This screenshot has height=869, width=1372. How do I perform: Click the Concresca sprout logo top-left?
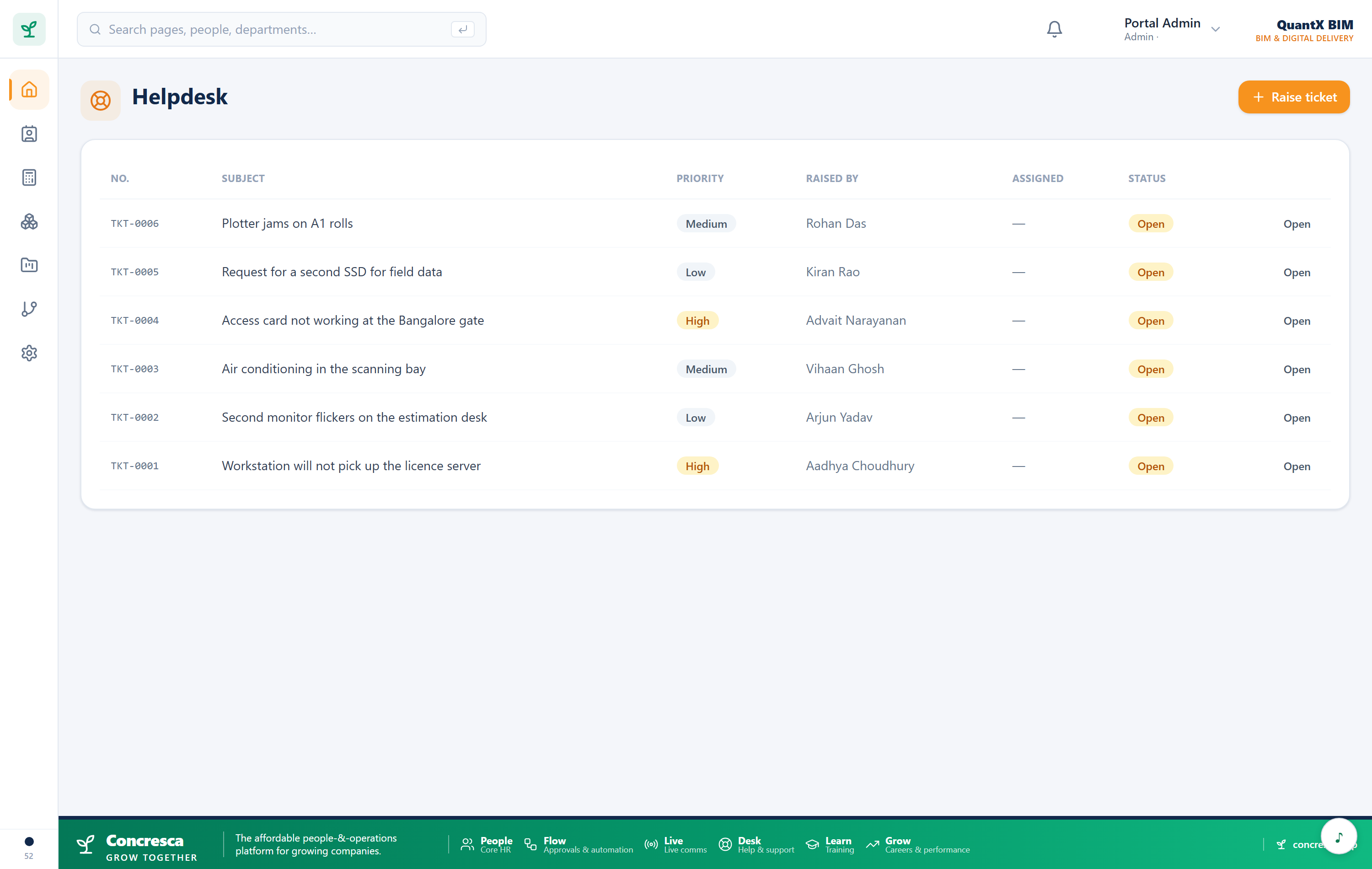[29, 29]
